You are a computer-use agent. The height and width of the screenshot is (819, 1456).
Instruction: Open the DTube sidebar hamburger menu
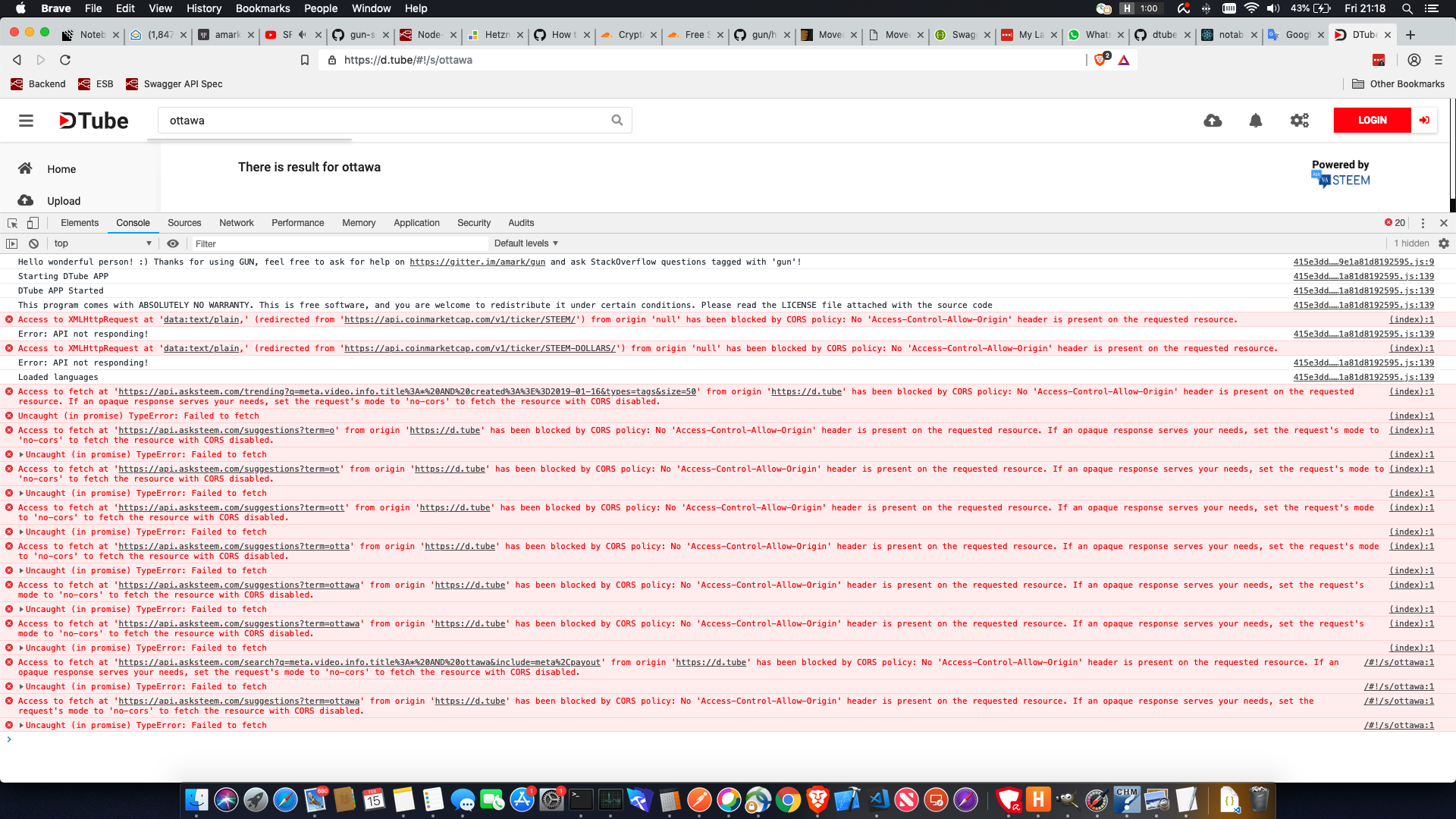pyautogui.click(x=26, y=120)
